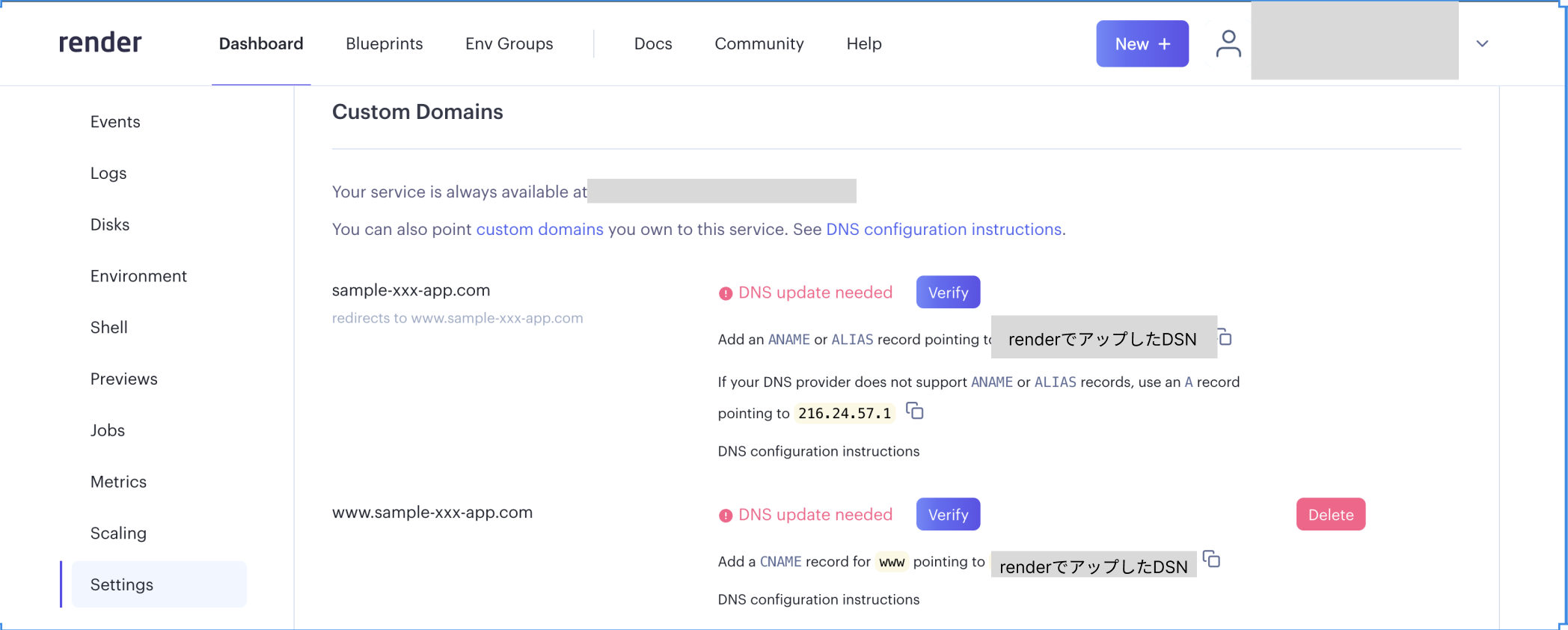Click the render logo

pyautogui.click(x=100, y=43)
